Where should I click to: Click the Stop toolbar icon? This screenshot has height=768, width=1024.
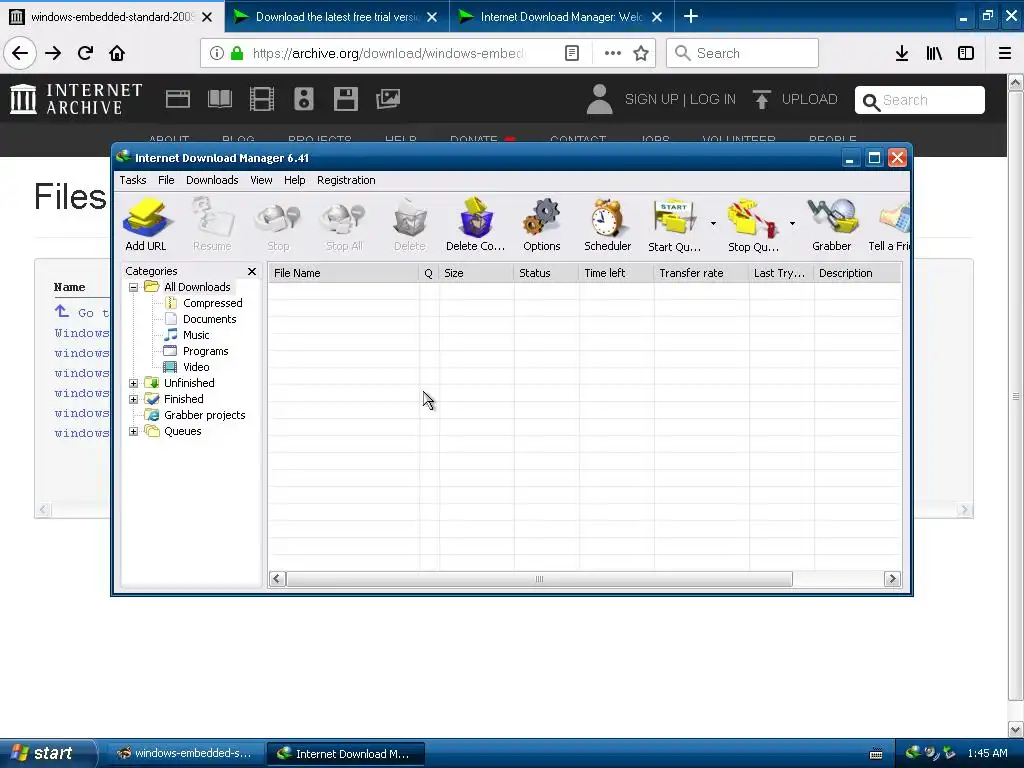point(278,225)
